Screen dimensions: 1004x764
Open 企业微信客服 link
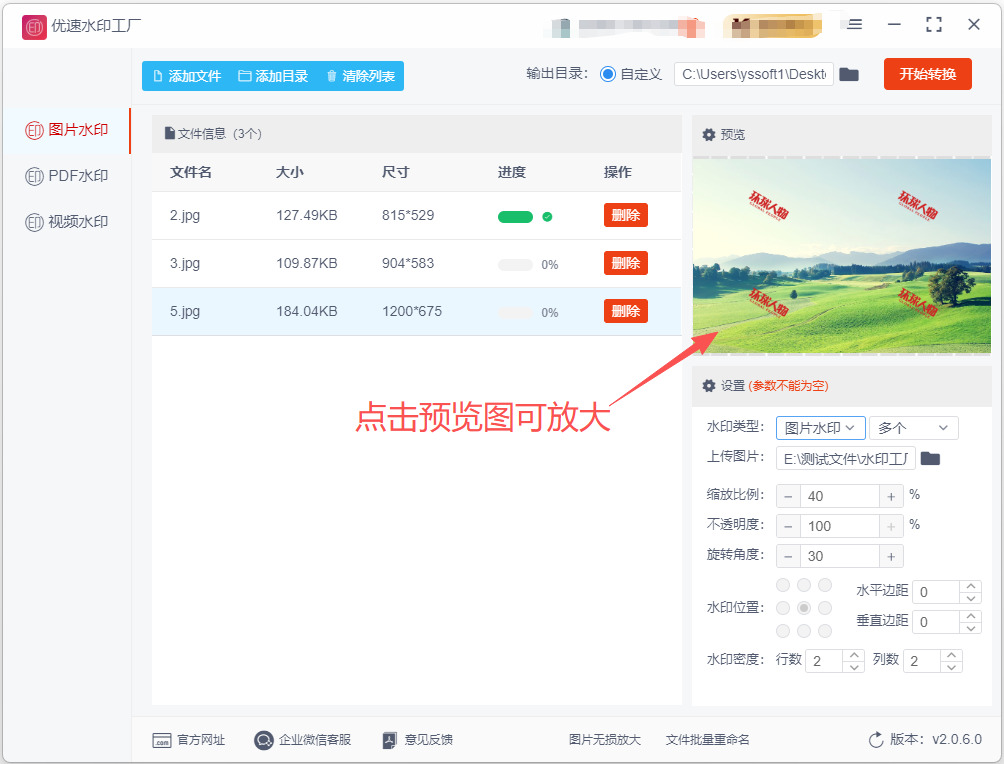303,740
